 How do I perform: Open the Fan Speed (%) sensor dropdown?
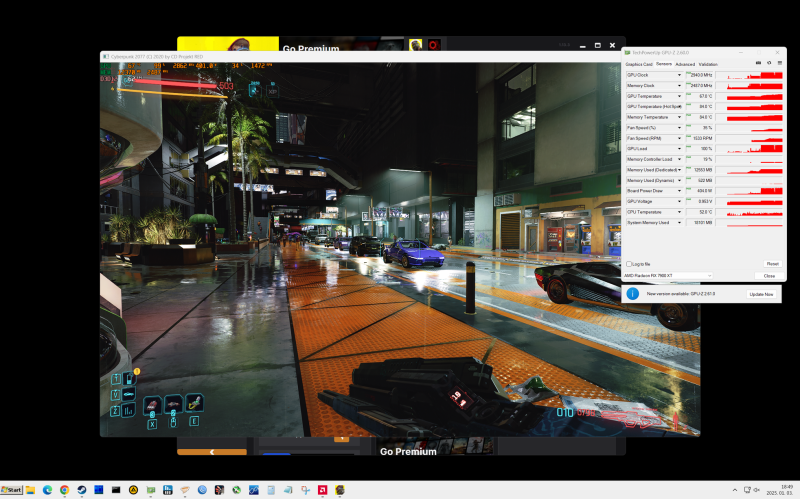click(679, 128)
